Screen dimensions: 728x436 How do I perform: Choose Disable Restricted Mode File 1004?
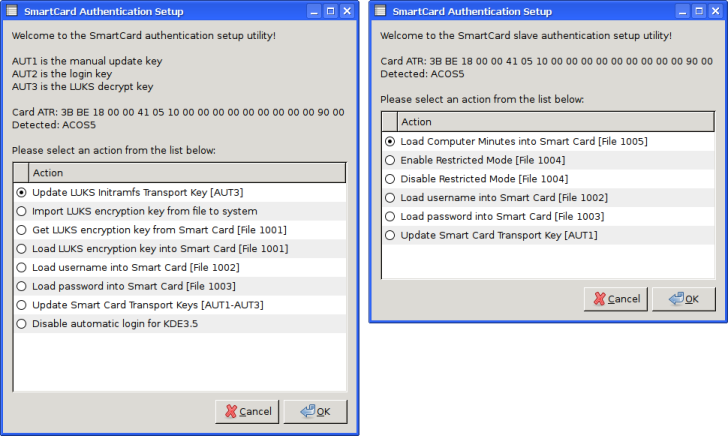(390, 179)
